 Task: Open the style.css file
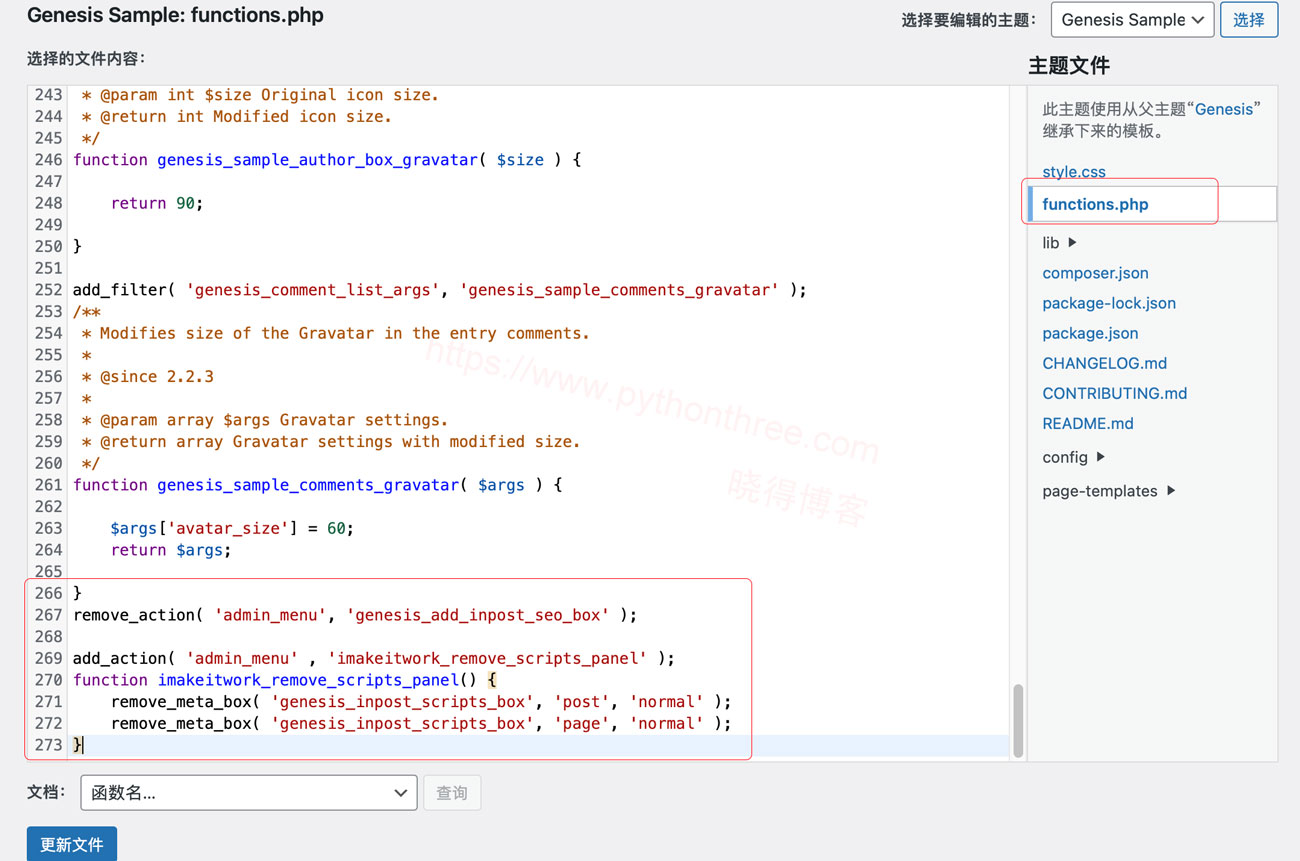1073,171
